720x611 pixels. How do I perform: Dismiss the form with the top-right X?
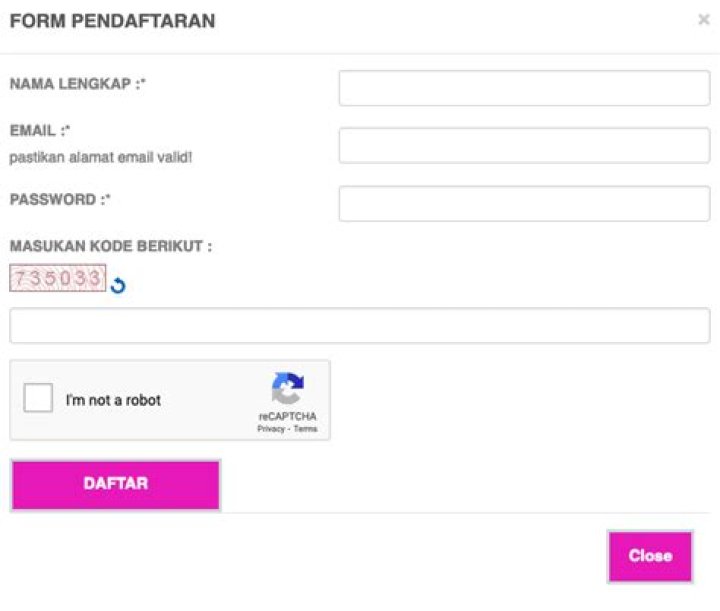click(x=703, y=20)
